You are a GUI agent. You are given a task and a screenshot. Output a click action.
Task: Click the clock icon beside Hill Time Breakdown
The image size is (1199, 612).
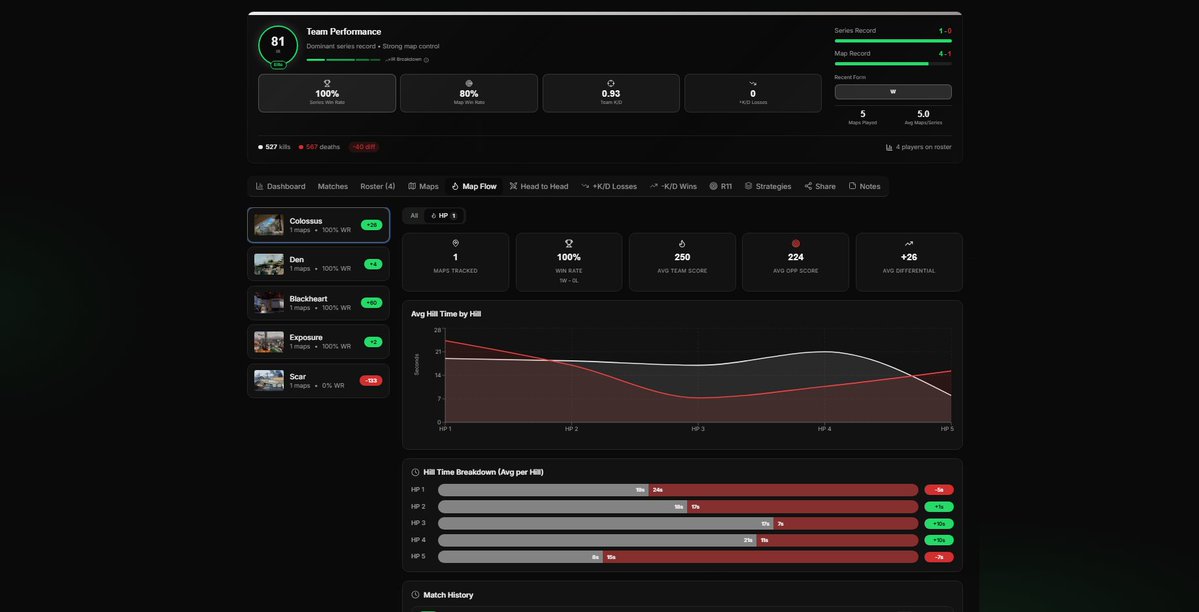415,472
